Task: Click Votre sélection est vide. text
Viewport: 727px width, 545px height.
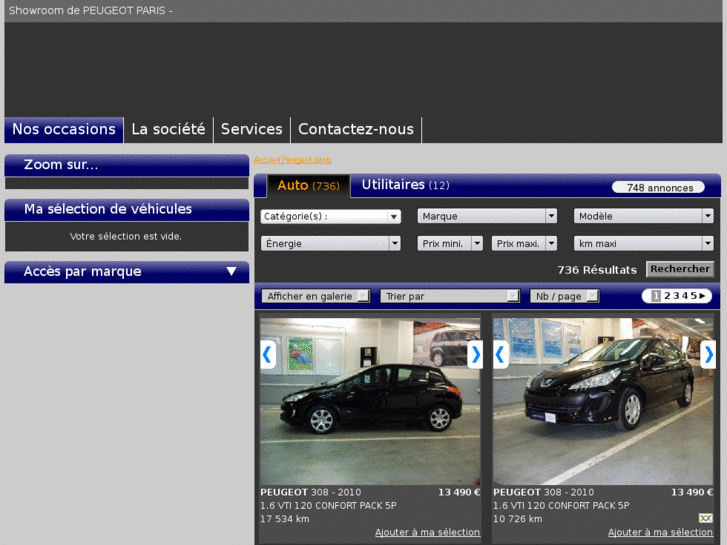Action: (126, 237)
